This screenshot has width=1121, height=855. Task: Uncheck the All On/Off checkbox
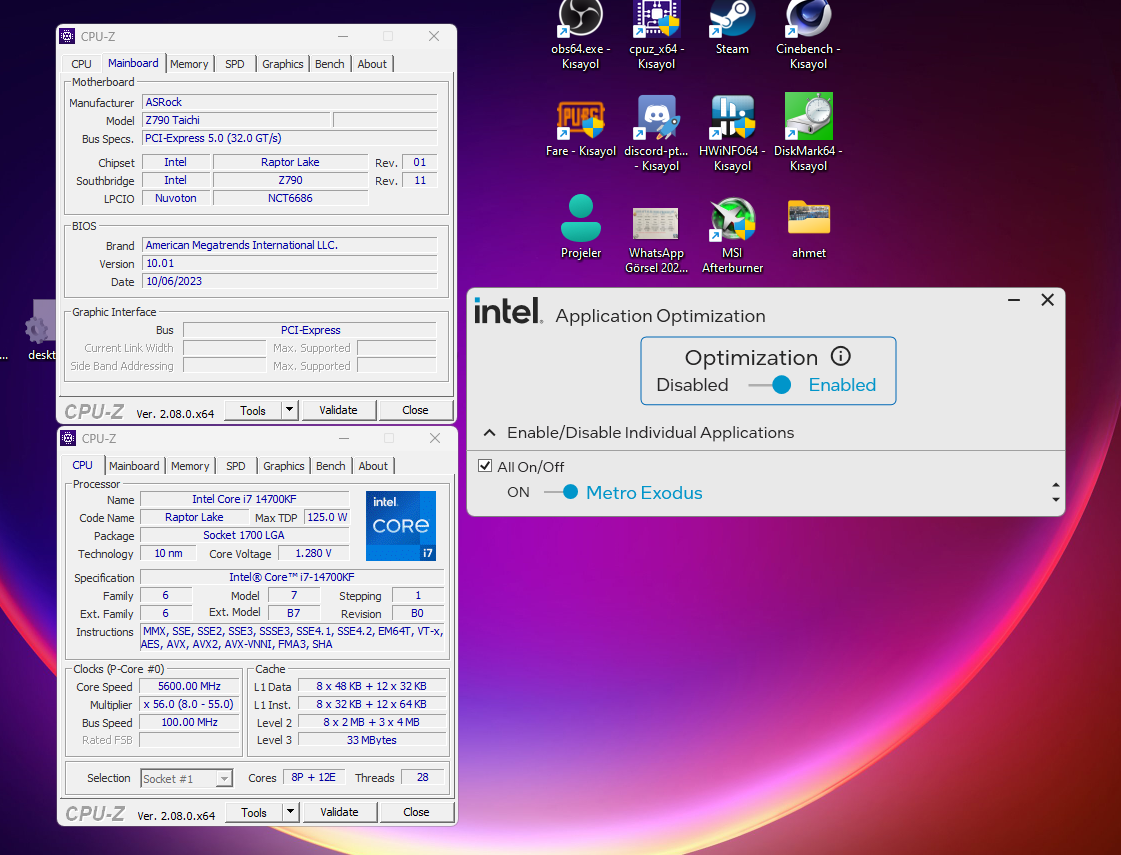485,466
